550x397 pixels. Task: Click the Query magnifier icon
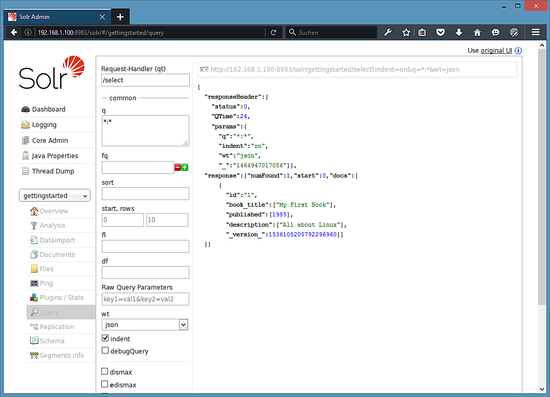coord(34,312)
